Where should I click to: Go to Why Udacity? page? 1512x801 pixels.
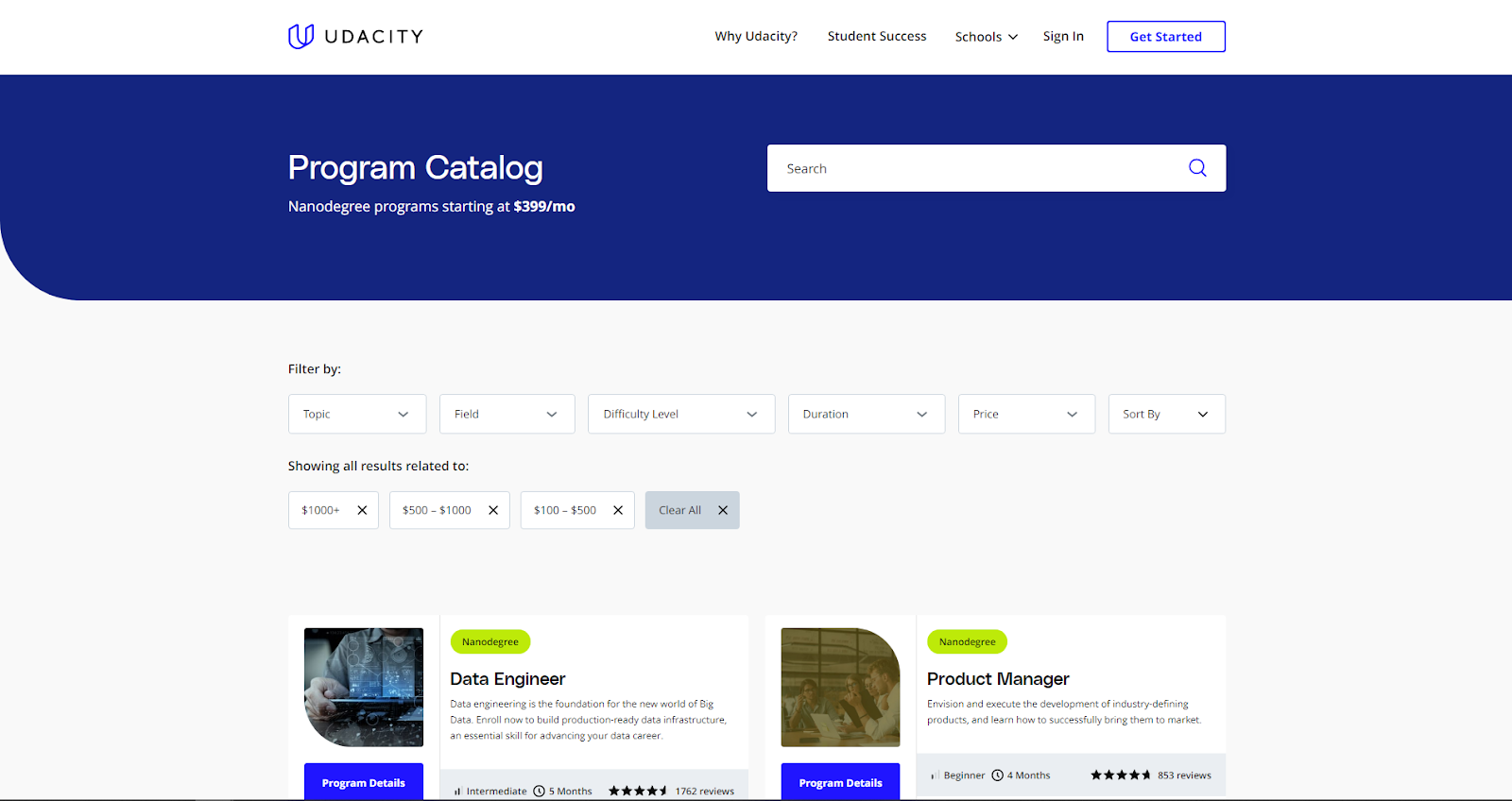pyautogui.click(x=756, y=36)
